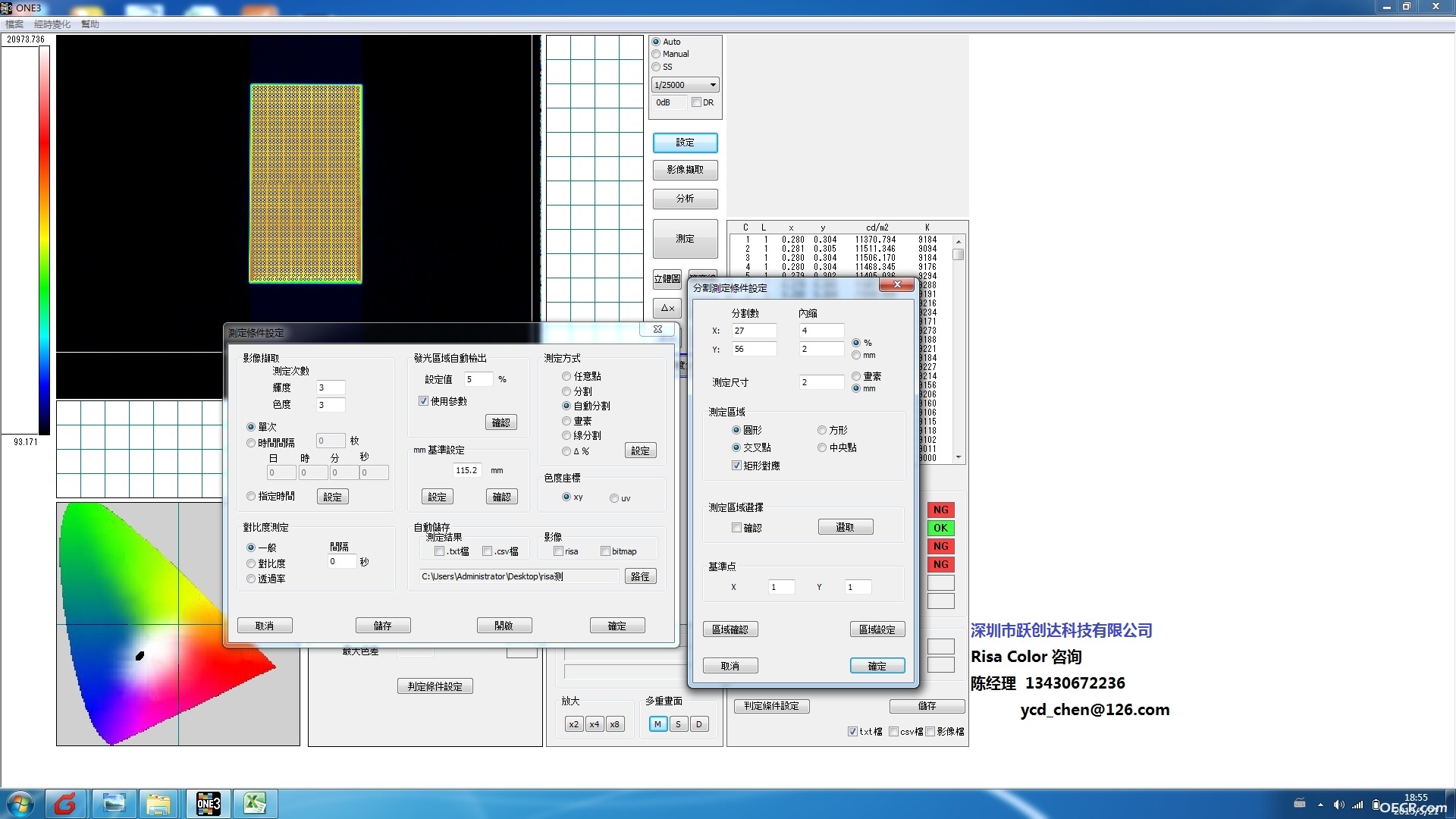1456x819 pixels.
Task: Click the 設定 button in main panel
Action: tap(686, 143)
